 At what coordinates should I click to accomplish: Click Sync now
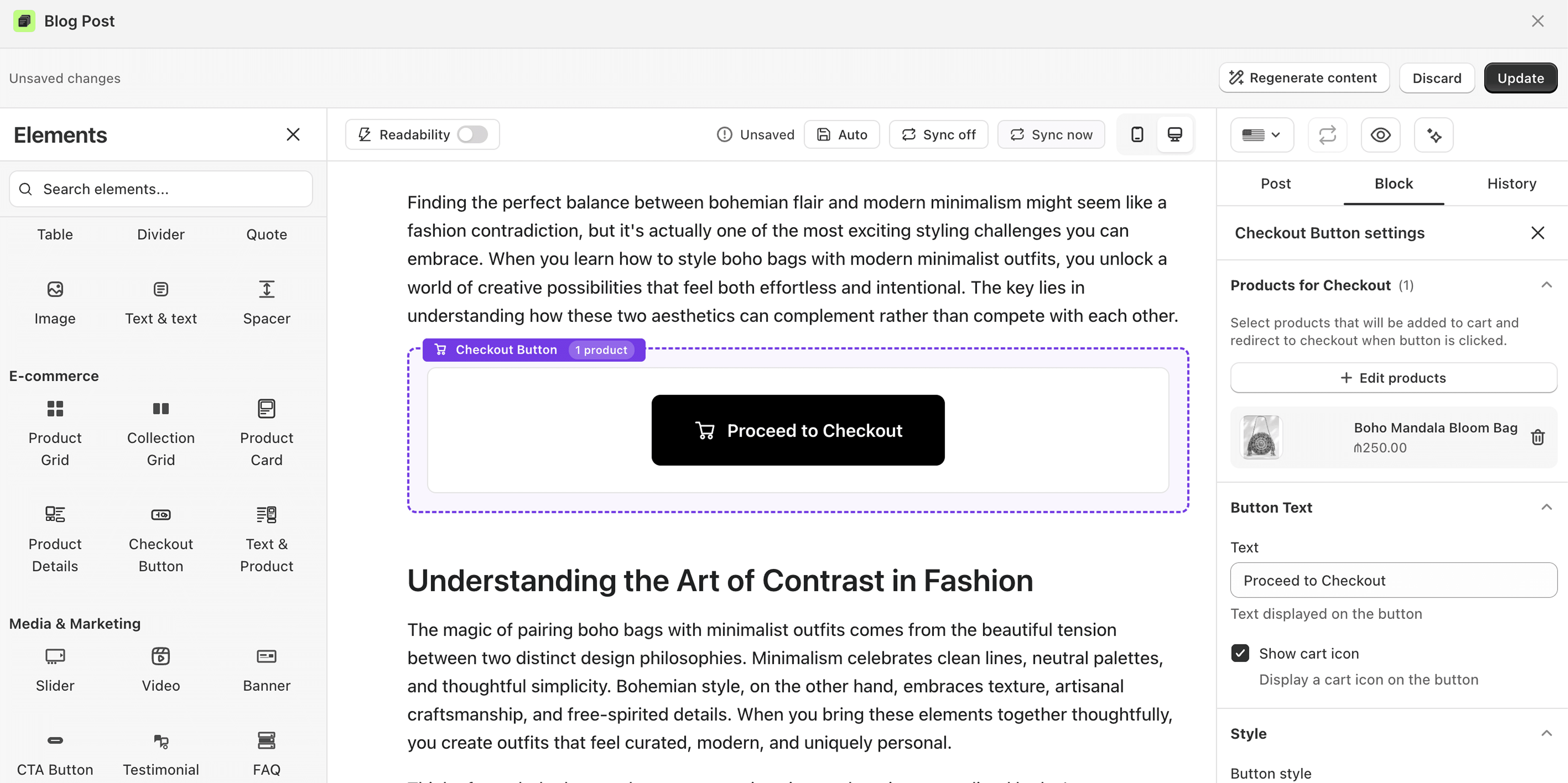coord(1051,134)
